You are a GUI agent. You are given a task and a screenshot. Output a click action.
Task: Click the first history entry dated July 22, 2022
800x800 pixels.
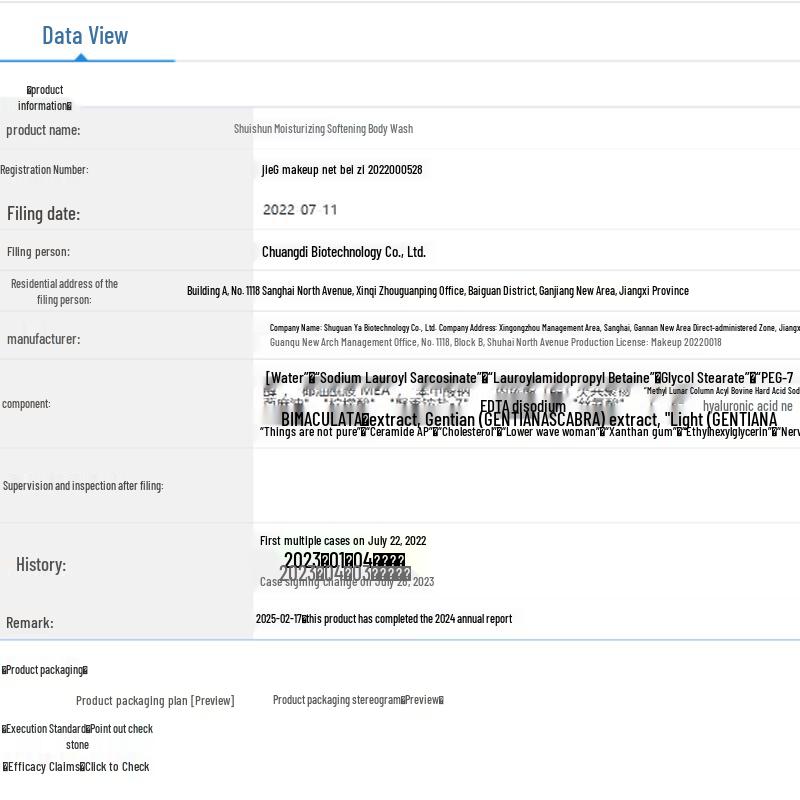pos(343,541)
